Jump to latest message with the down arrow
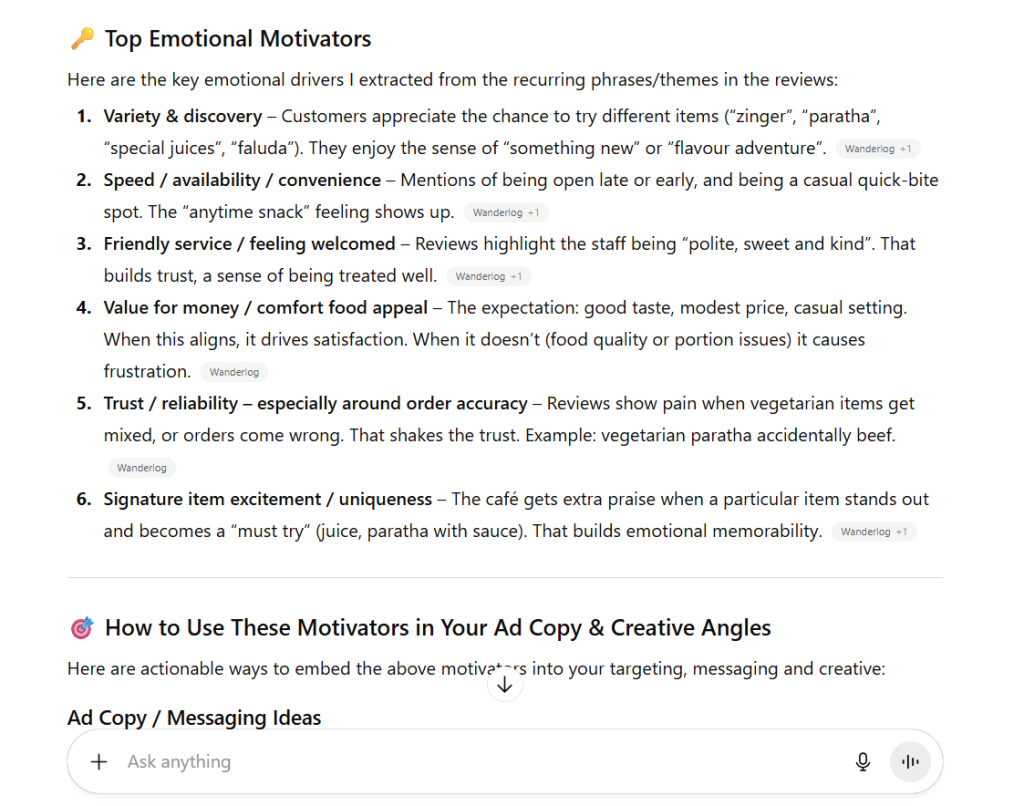The height and width of the screenshot is (806, 1024). [x=505, y=684]
